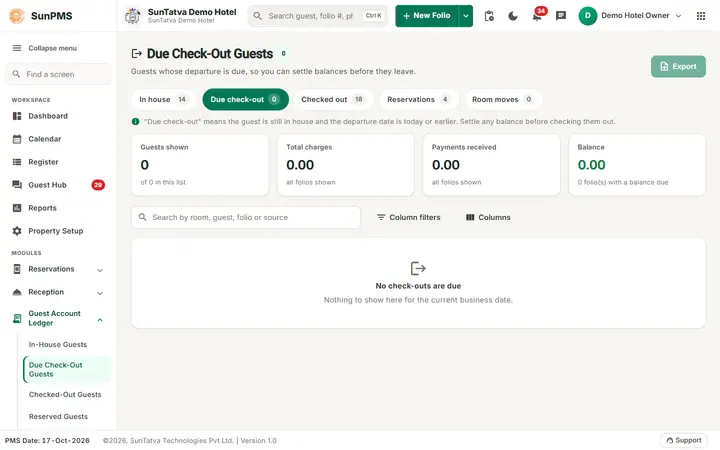The height and width of the screenshot is (450, 720).
Task: Open the Register screen
Action: tap(58, 162)
